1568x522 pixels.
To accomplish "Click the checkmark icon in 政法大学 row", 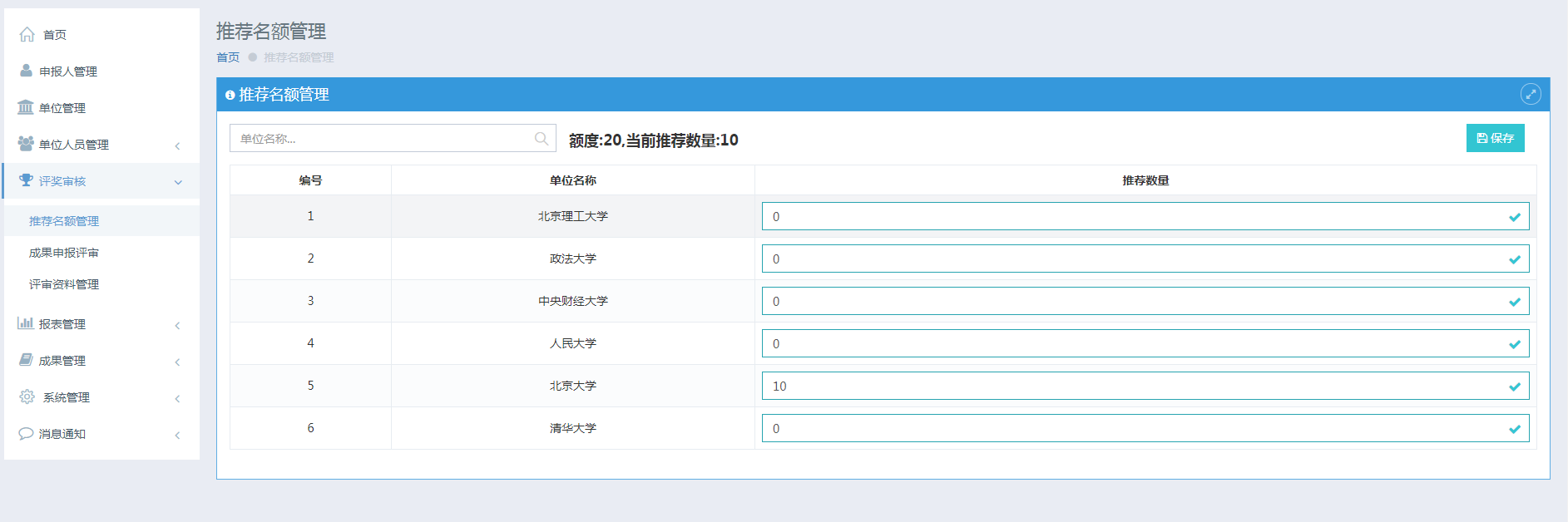I will (1515, 259).
